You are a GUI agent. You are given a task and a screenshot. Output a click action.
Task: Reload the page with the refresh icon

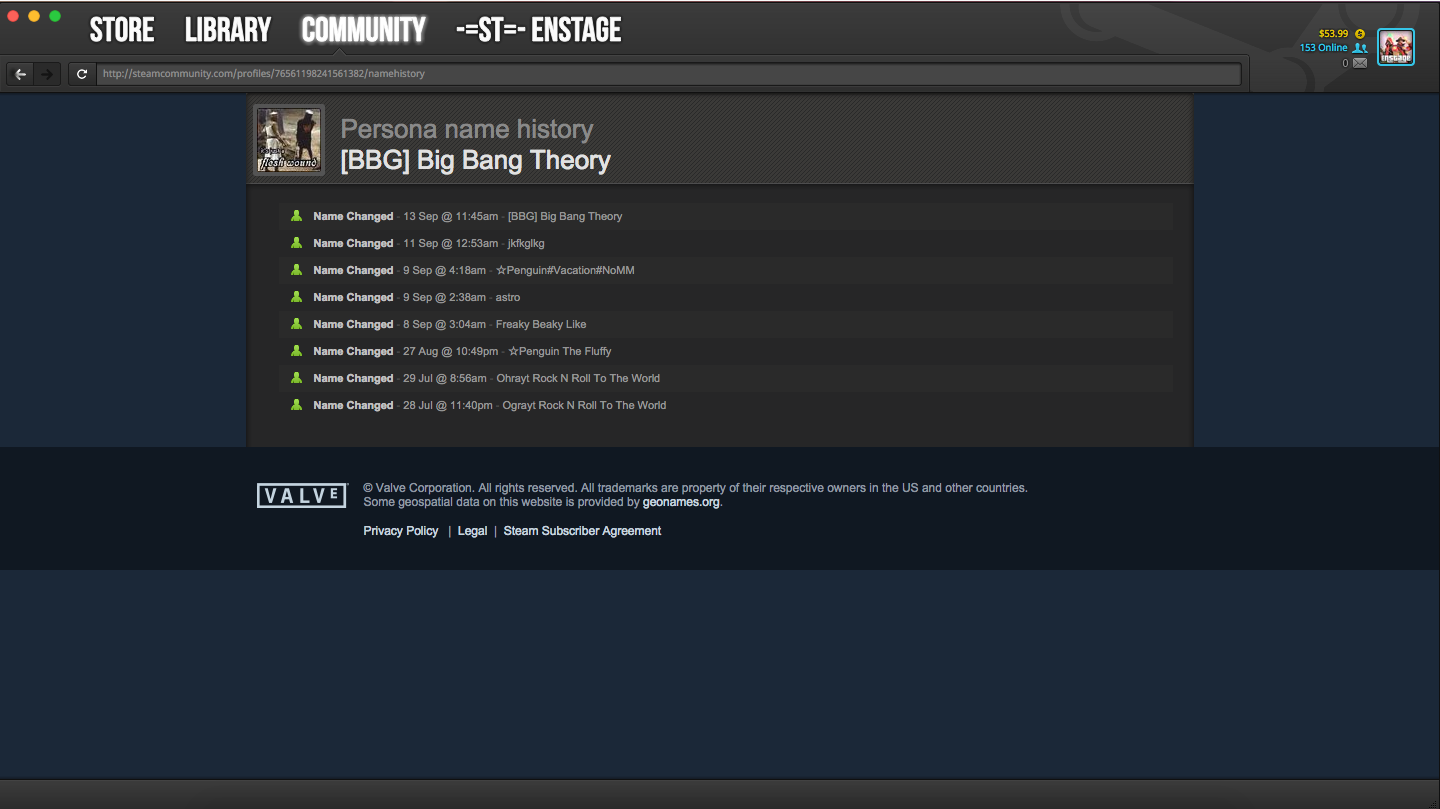pyautogui.click(x=82, y=74)
